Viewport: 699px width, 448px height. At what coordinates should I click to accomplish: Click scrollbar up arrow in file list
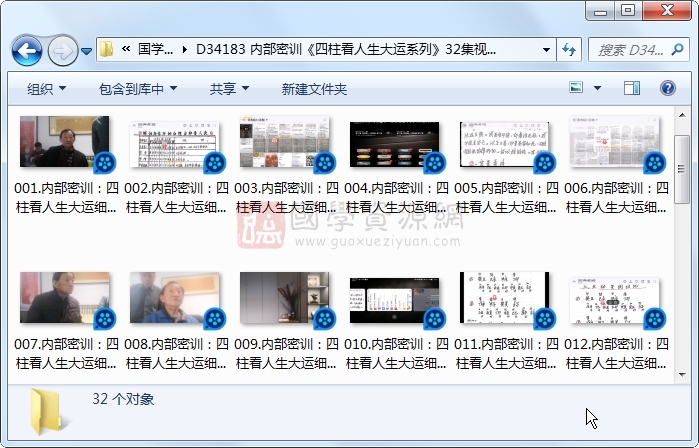(x=682, y=115)
